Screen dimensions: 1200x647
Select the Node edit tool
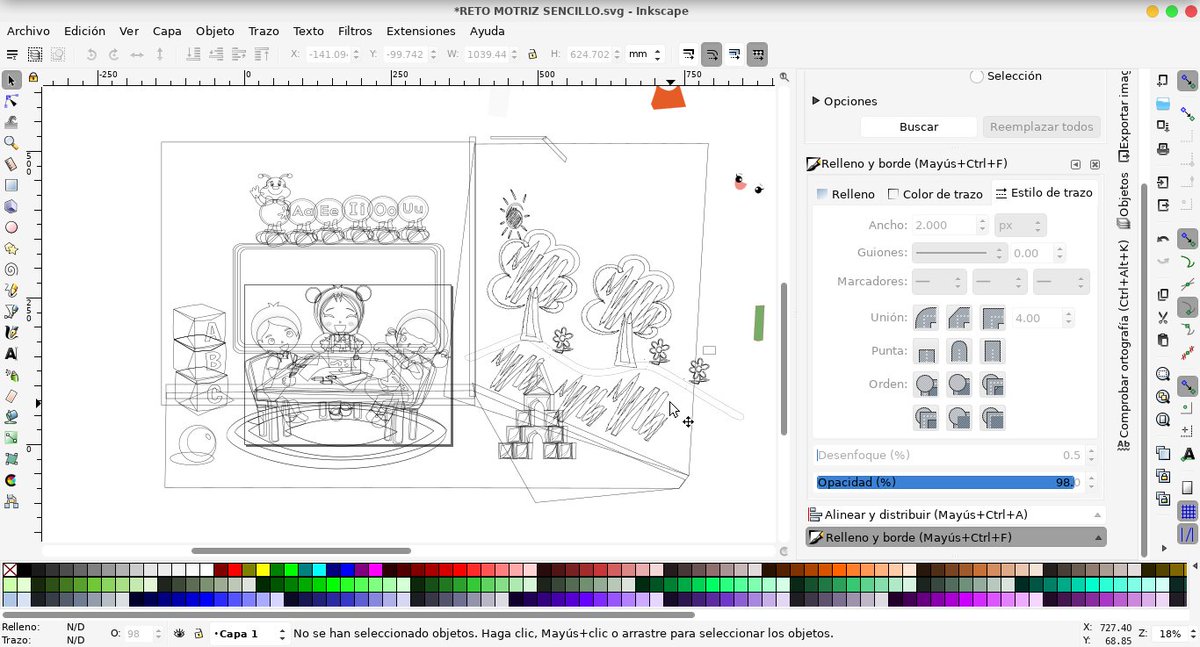tap(11, 101)
